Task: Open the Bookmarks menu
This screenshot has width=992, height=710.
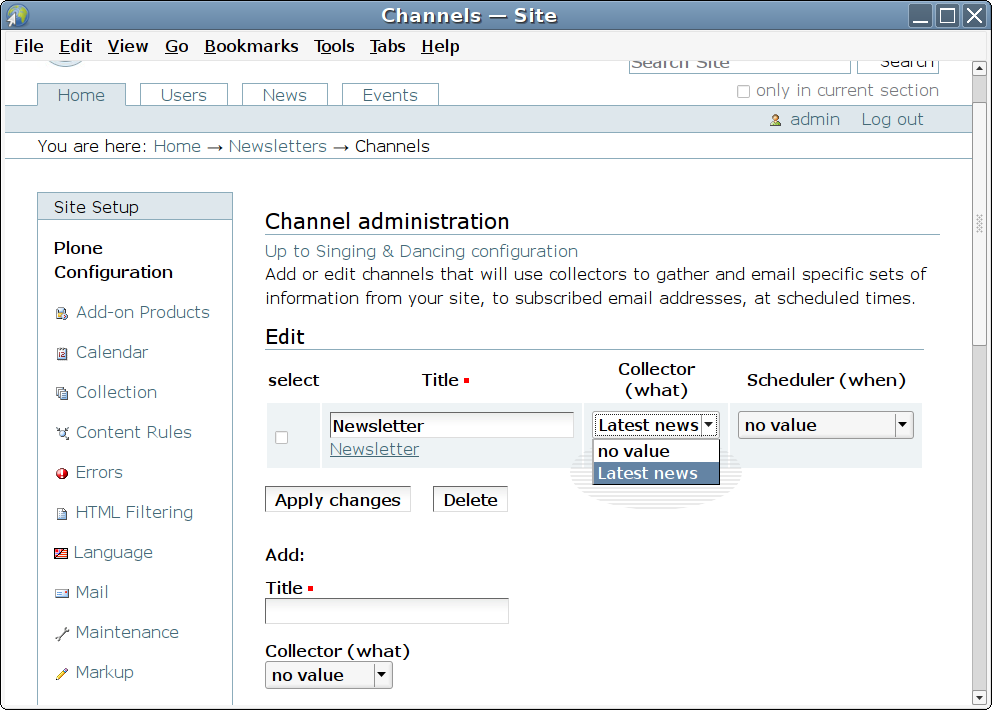Action: point(251,46)
